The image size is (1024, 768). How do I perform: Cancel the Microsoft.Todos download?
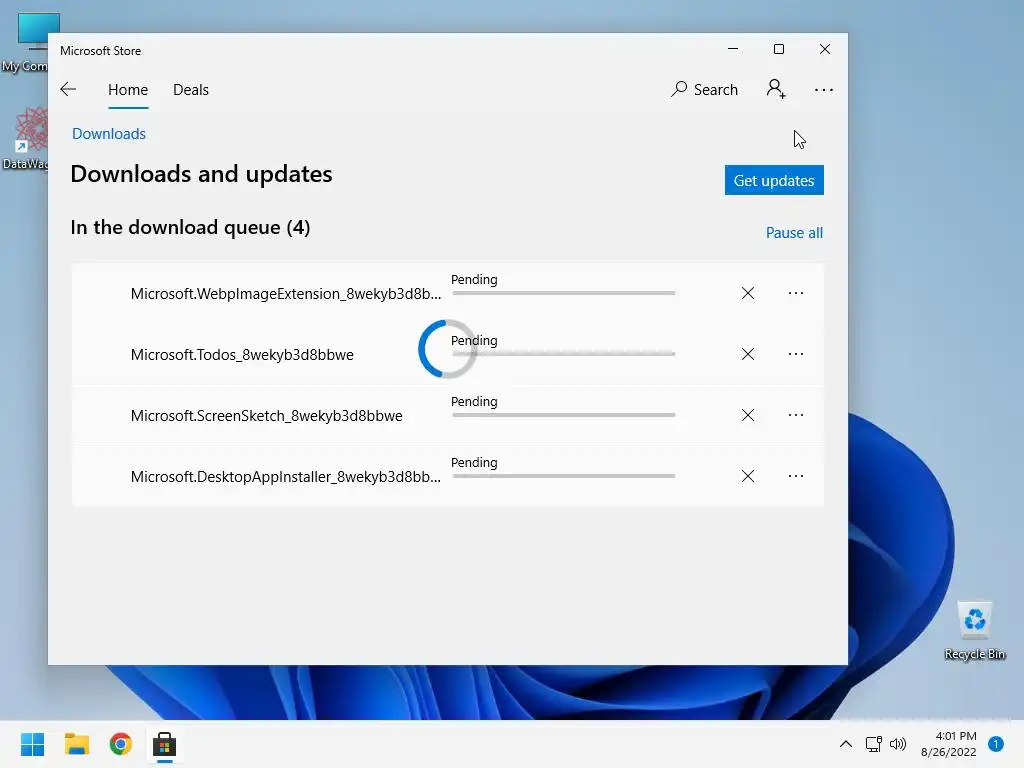pyautogui.click(x=748, y=354)
